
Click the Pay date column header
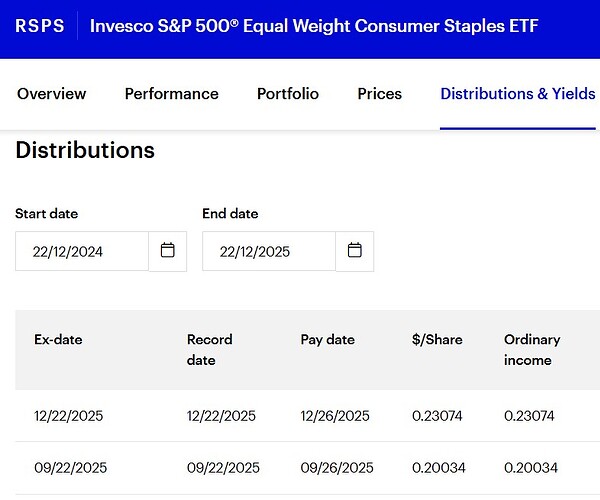[x=328, y=339]
